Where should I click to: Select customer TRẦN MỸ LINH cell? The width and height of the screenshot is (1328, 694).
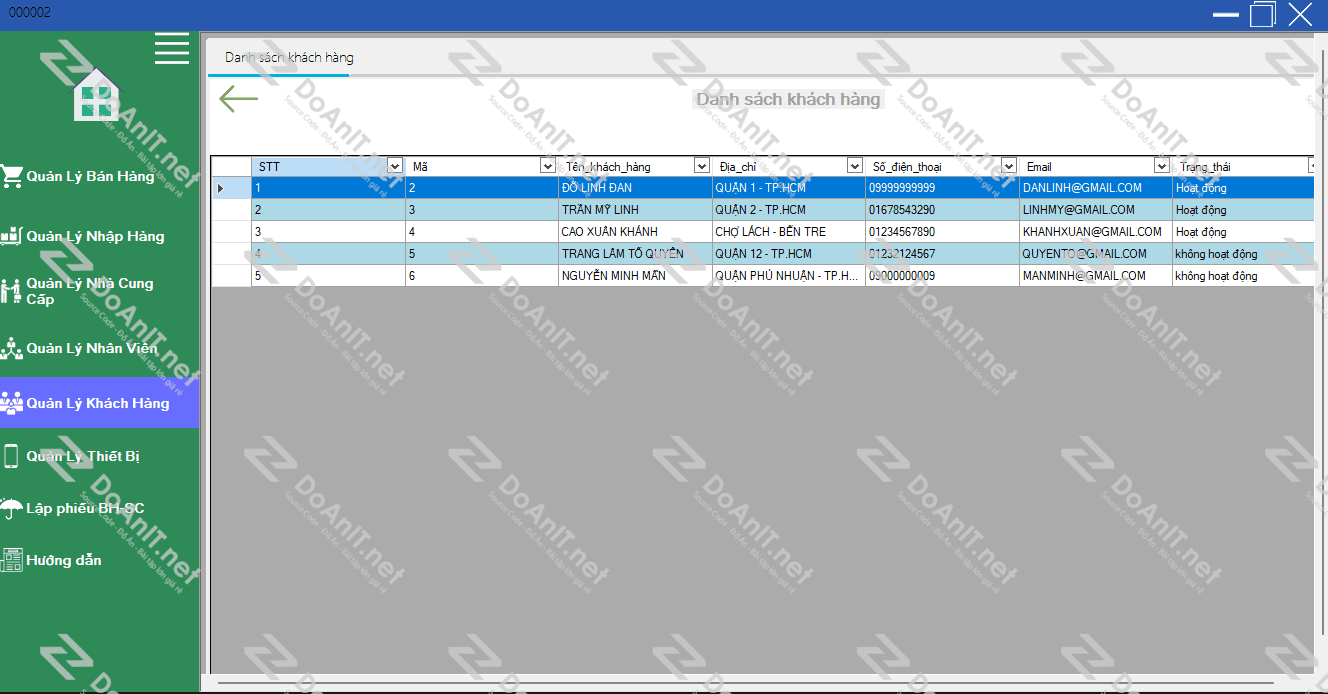click(x=635, y=210)
